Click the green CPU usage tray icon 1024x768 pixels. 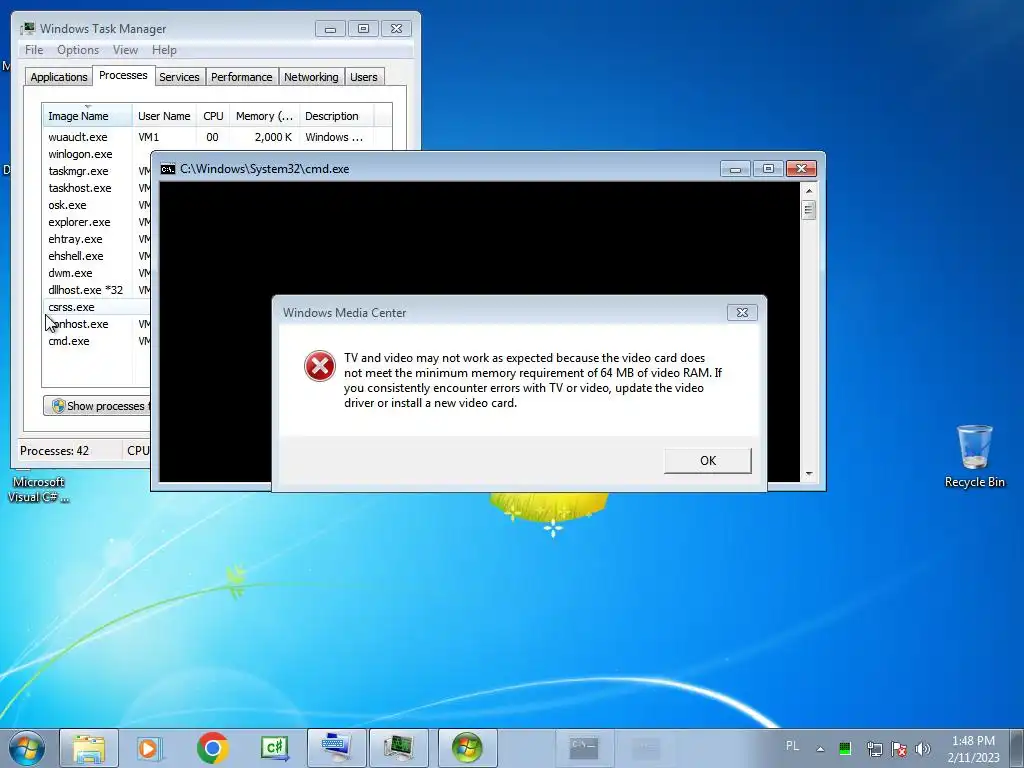845,748
